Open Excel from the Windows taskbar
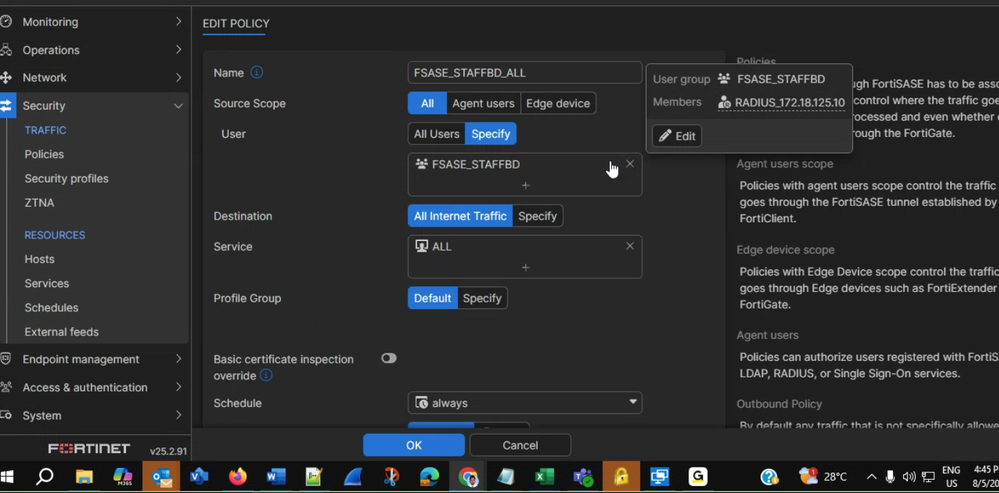 tap(544, 477)
